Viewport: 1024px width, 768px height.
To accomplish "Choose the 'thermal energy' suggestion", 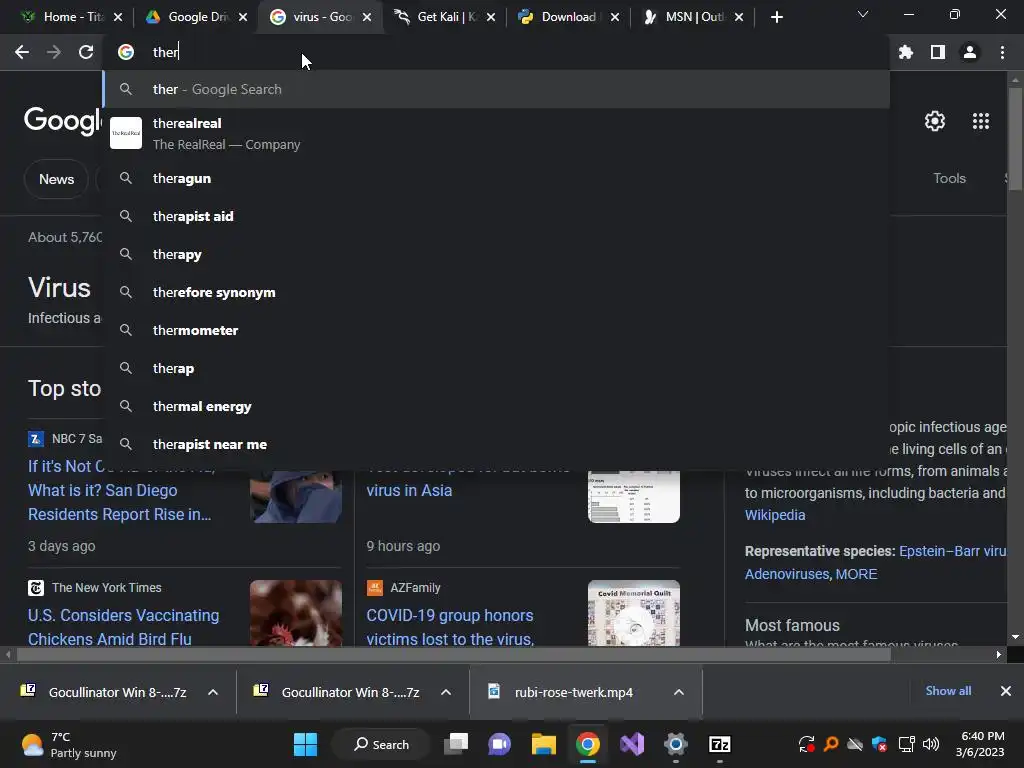I will 496,406.
